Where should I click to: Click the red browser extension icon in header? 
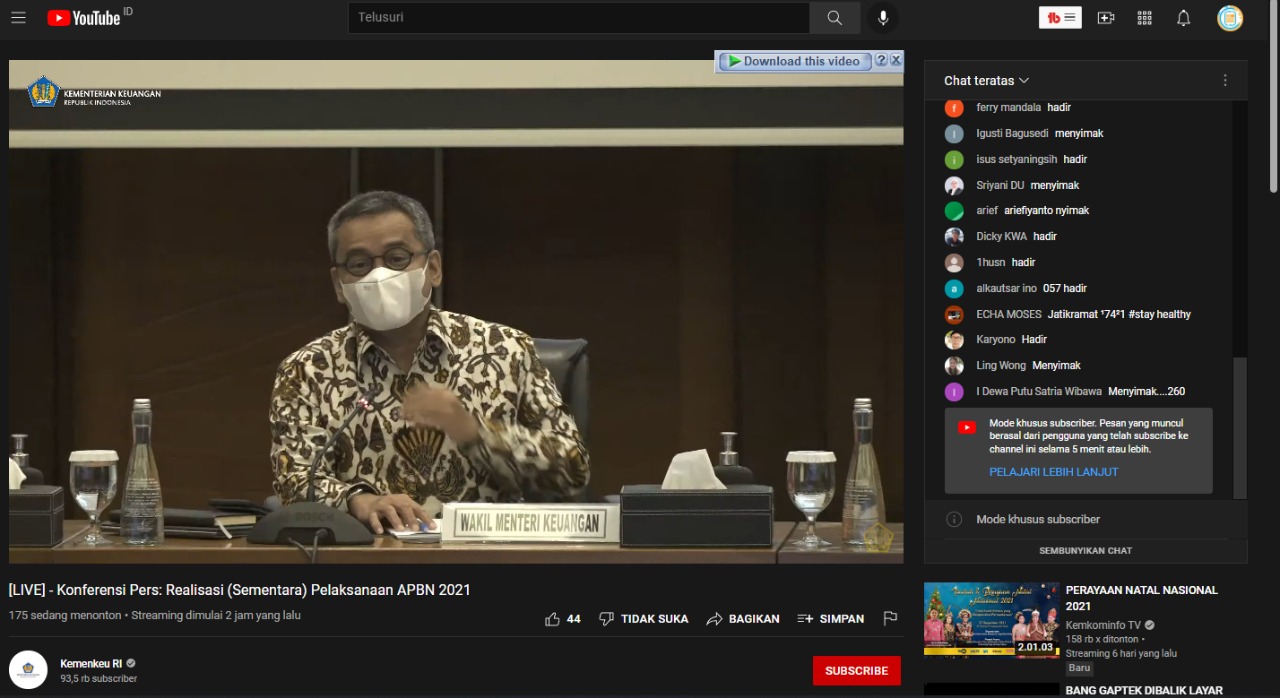coord(1060,18)
